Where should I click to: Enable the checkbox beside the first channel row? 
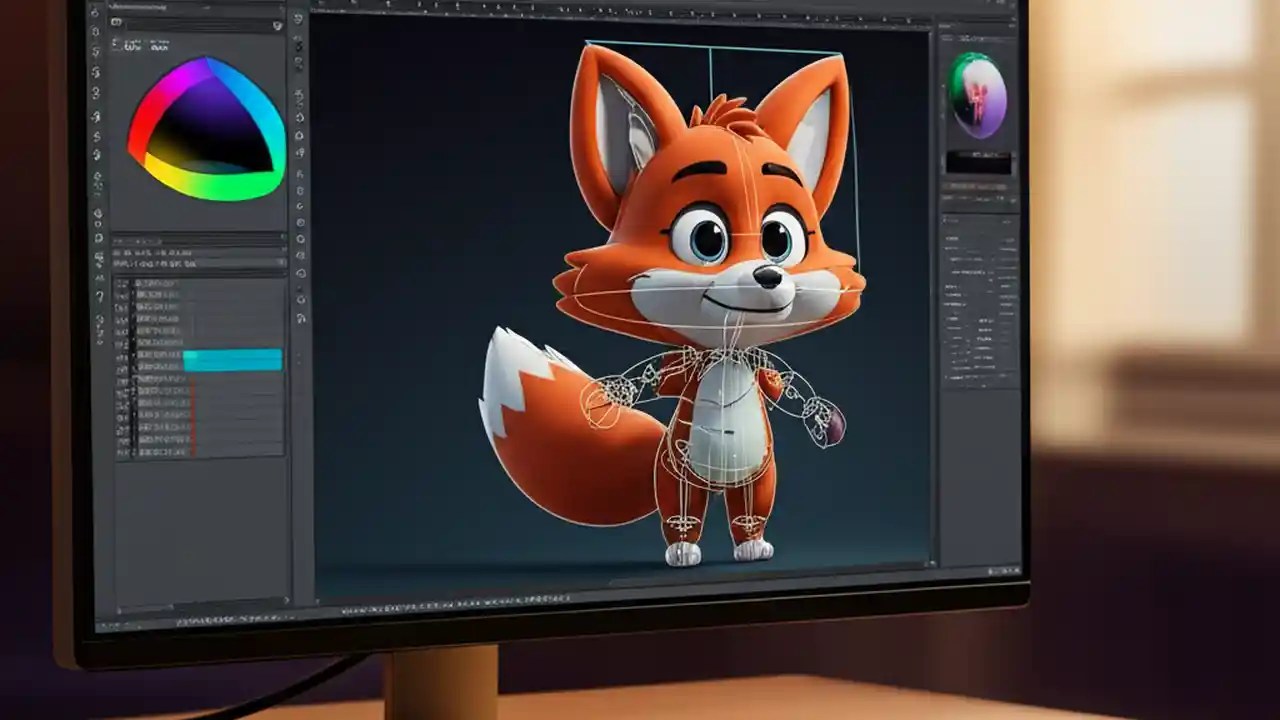pyautogui.click(x=122, y=285)
